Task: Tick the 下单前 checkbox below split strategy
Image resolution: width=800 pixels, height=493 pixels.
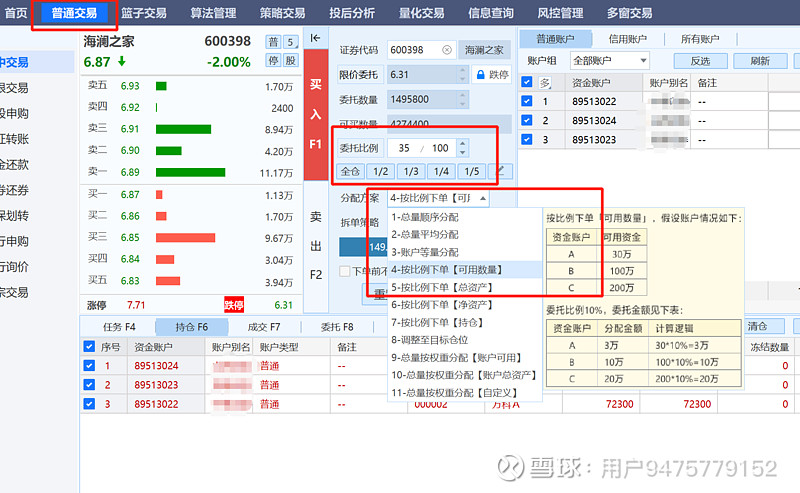Action: [x=344, y=272]
